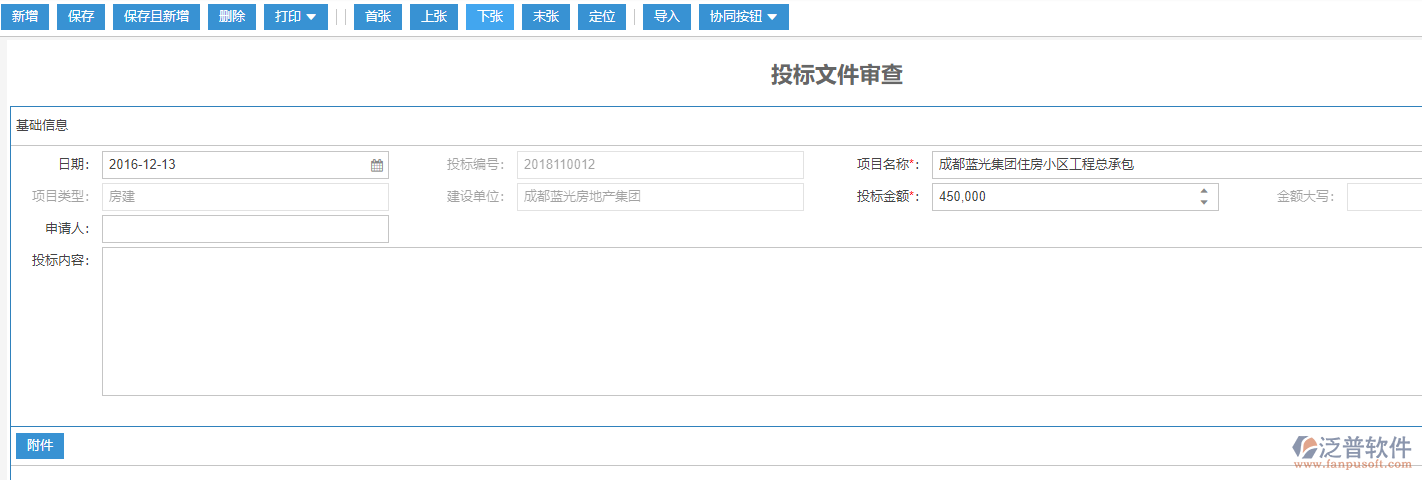The width and height of the screenshot is (1422, 480).
Task: Click the 金额大写 field
Action: coord(1384,197)
